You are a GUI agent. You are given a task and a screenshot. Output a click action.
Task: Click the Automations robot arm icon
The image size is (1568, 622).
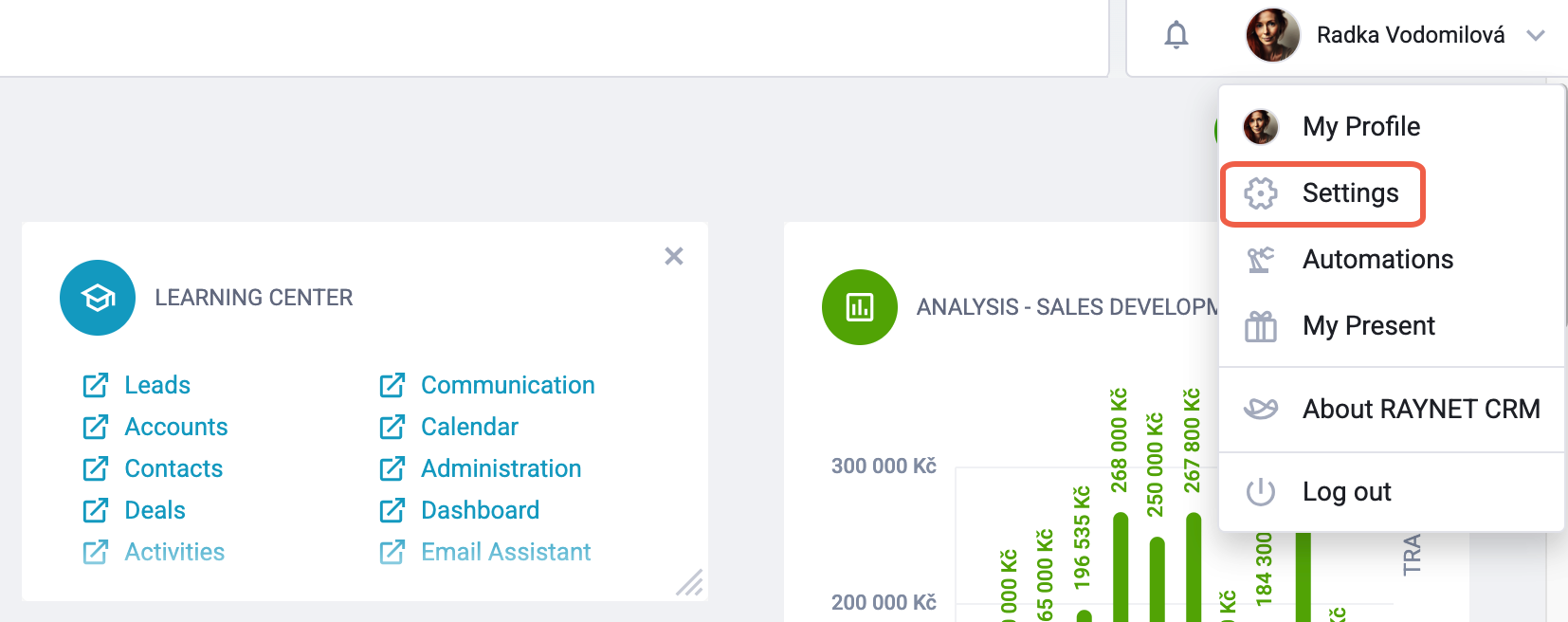[x=1261, y=260]
